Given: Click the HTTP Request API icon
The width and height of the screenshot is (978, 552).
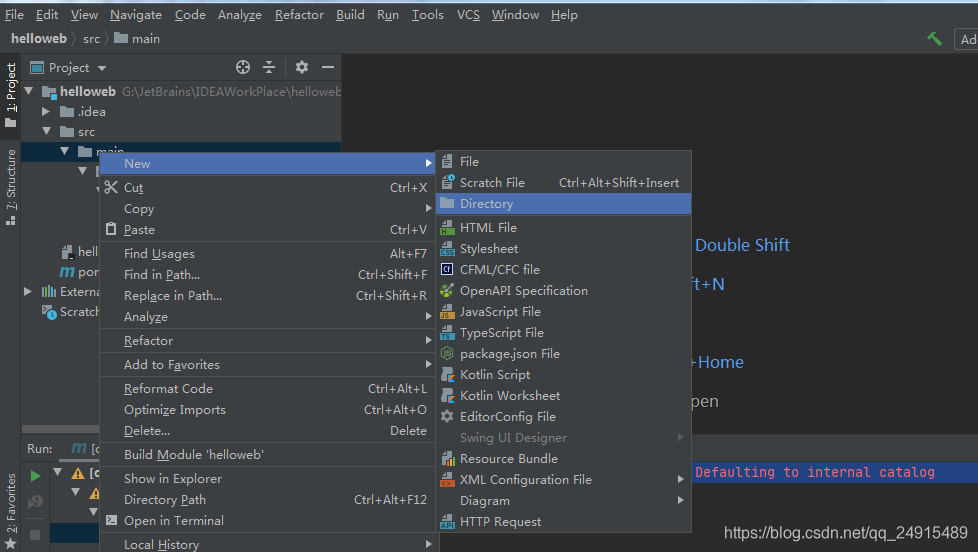Looking at the screenshot, I should 447,521.
